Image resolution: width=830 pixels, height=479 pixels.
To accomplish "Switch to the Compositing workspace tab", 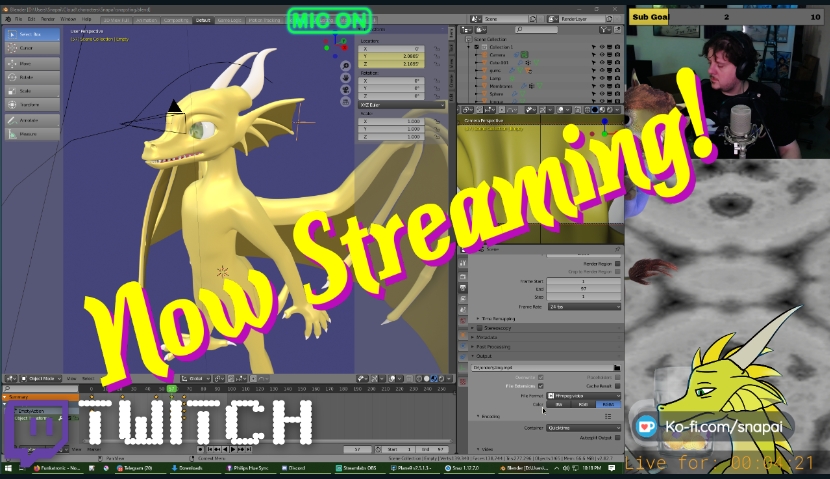I will click(176, 20).
